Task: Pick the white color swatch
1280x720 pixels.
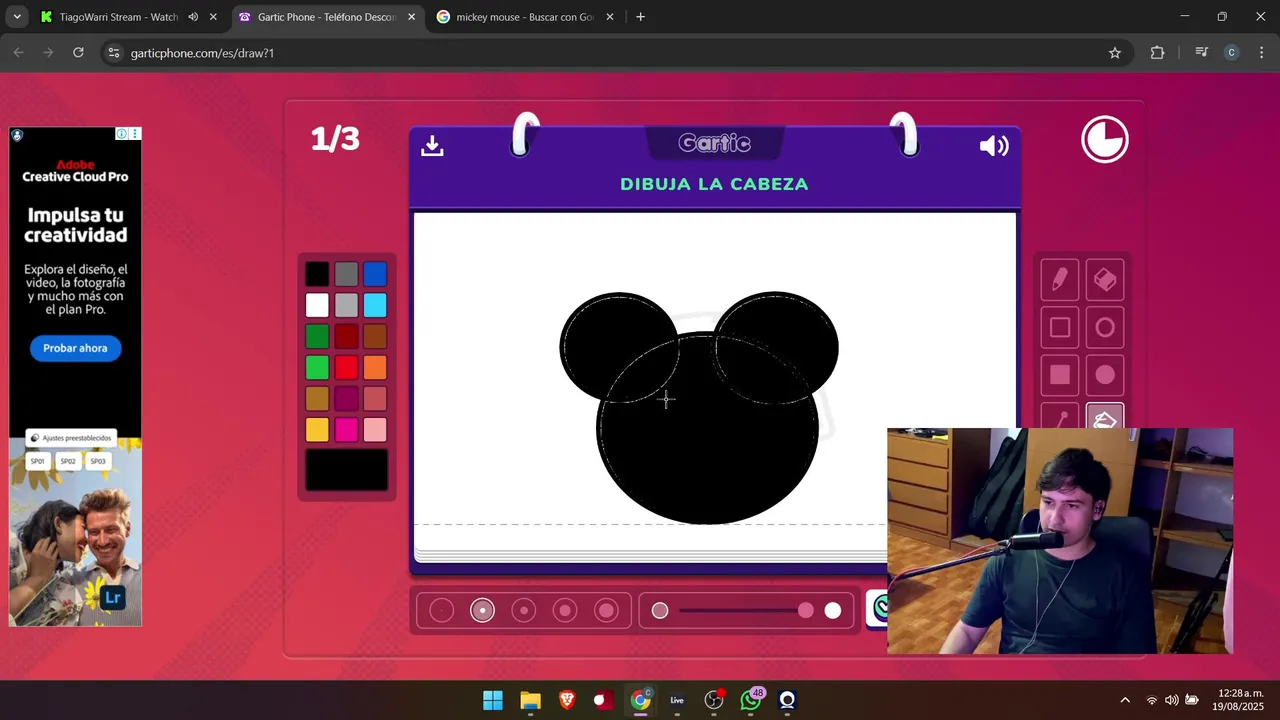Action: coord(317,305)
